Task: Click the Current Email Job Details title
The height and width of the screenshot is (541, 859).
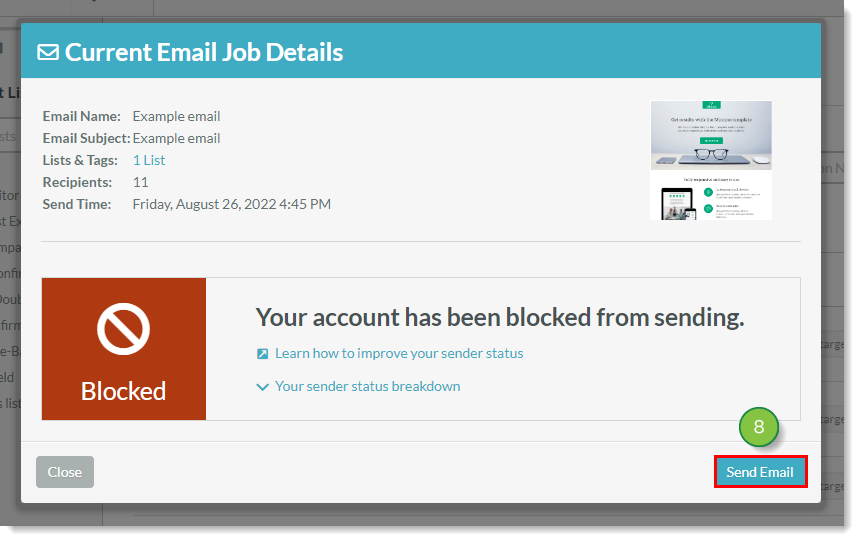Action: coord(204,52)
